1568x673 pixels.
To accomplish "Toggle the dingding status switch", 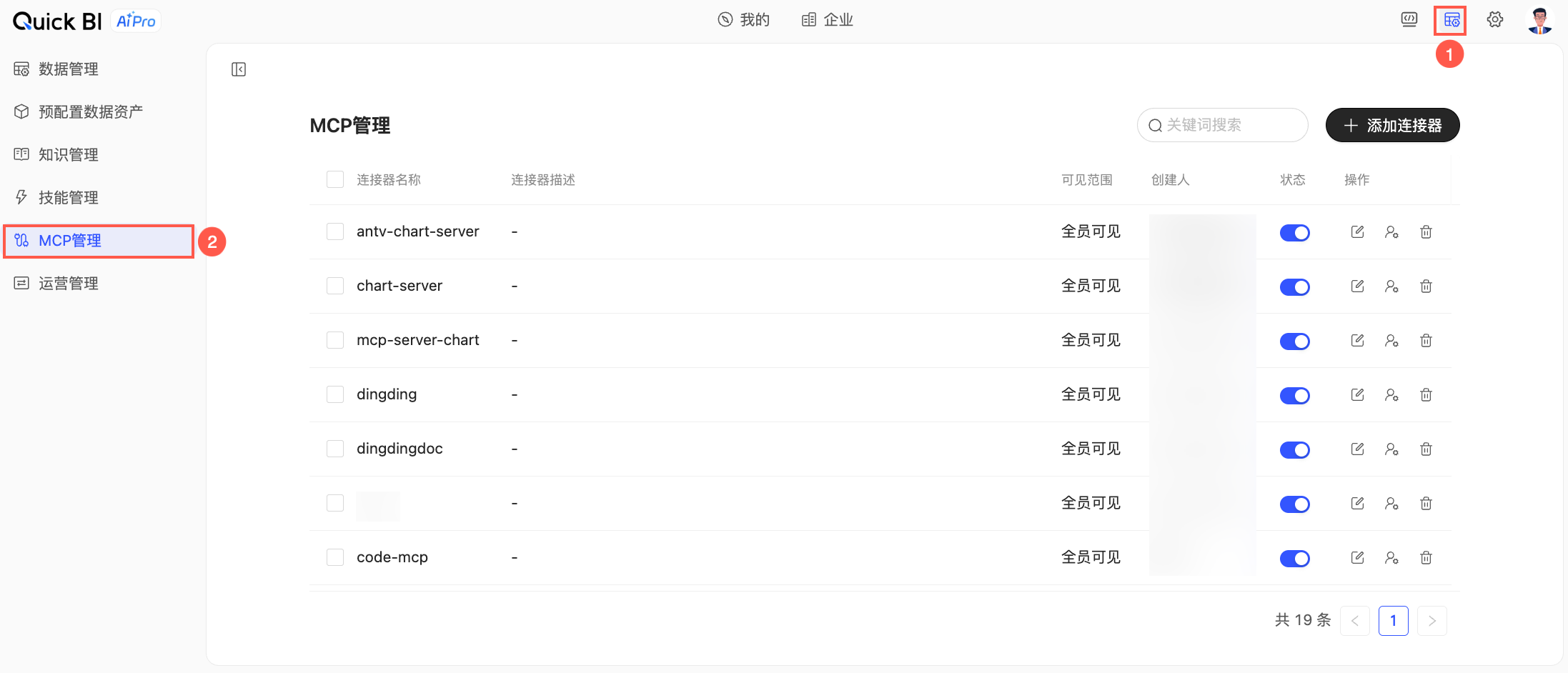I will coord(1294,396).
